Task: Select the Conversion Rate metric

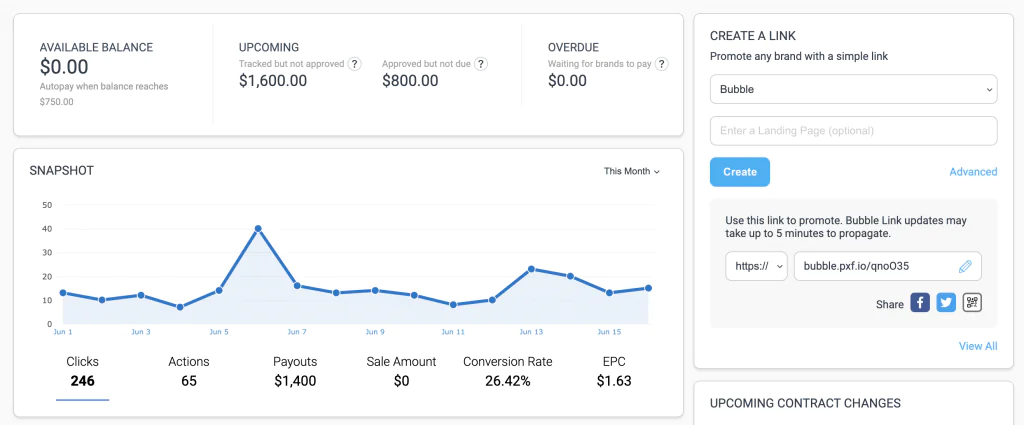Action: [507, 371]
